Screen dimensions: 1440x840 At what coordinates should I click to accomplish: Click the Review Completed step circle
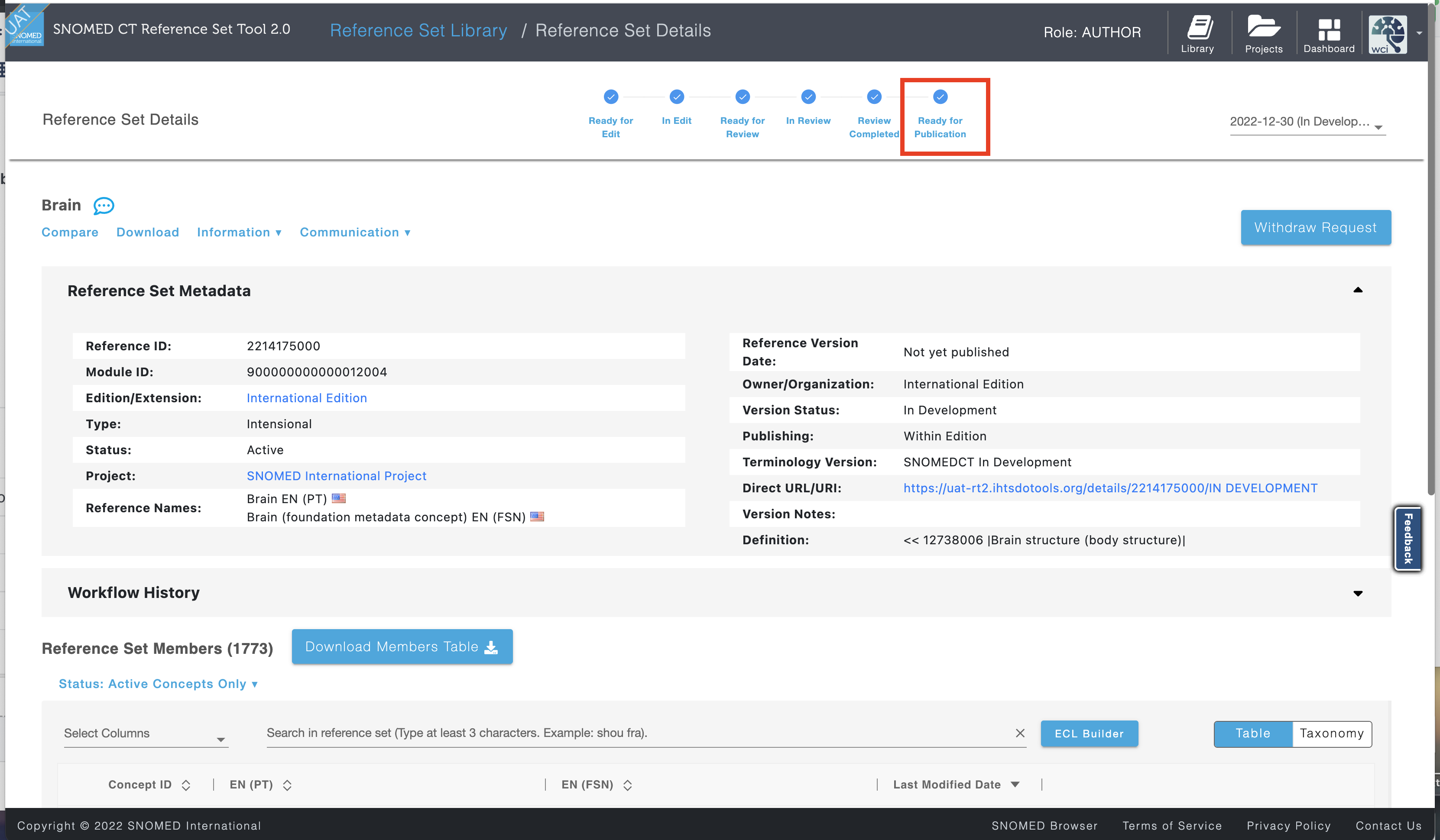tap(874, 97)
